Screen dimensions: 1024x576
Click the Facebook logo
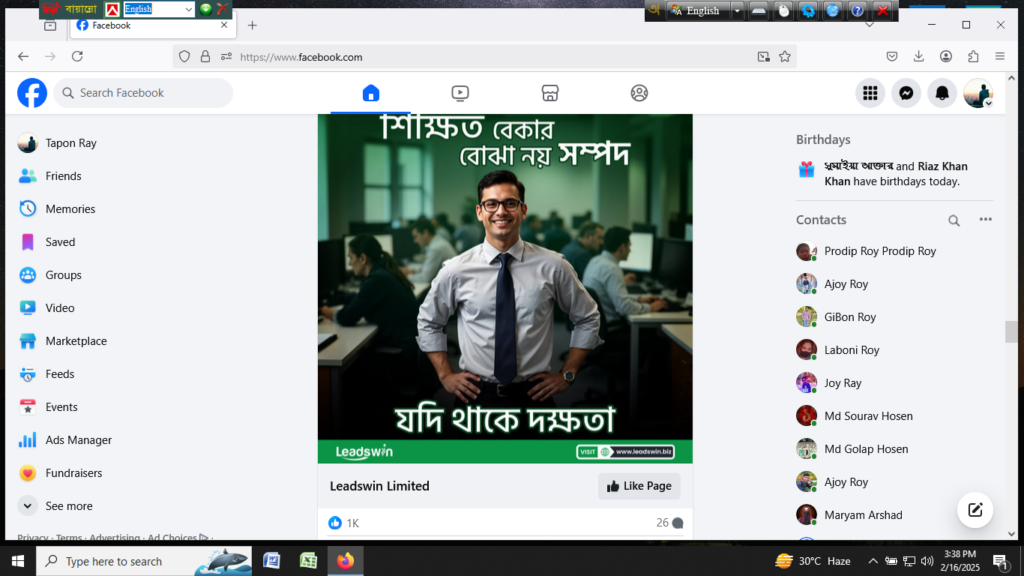[x=31, y=92]
